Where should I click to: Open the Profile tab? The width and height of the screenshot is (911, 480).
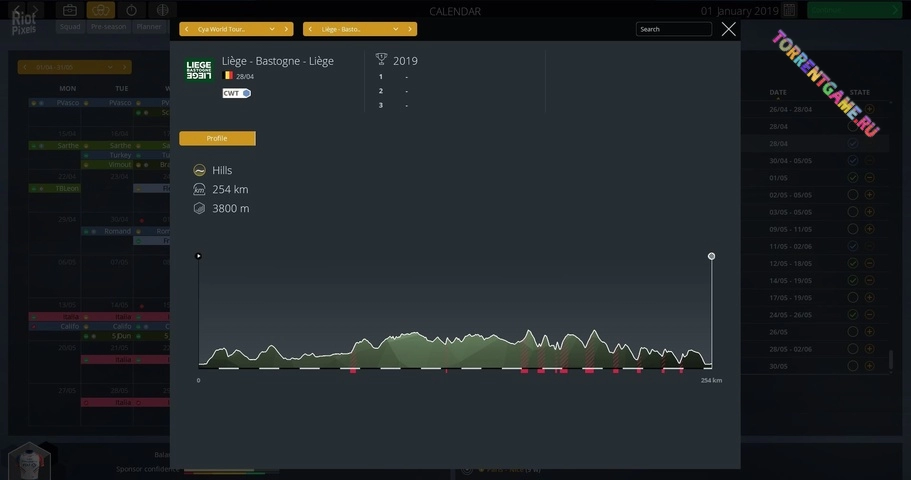[217, 138]
